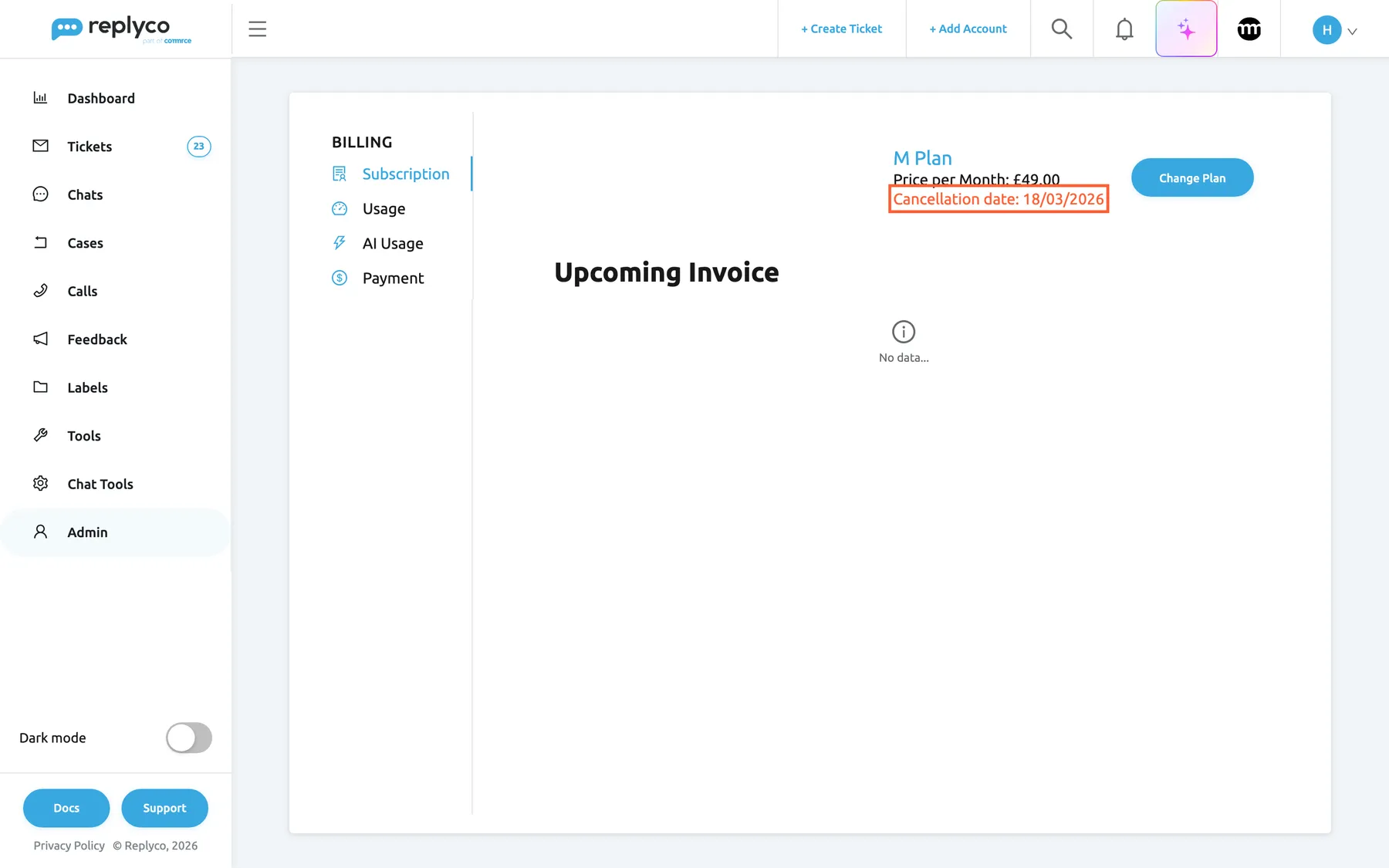The width and height of the screenshot is (1389, 868).
Task: Click the Tickets envelope icon
Action: [40, 146]
